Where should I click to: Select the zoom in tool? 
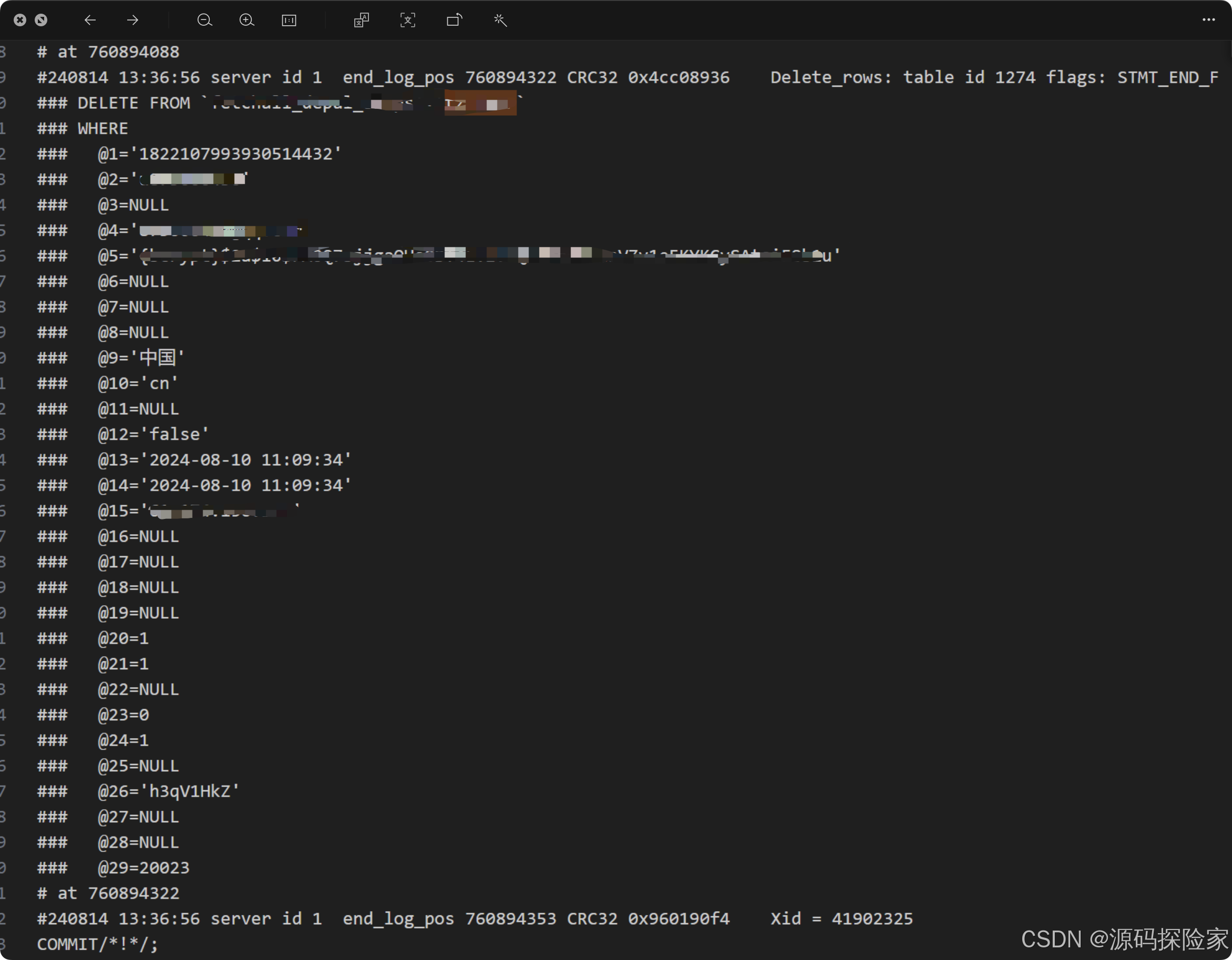[x=247, y=20]
